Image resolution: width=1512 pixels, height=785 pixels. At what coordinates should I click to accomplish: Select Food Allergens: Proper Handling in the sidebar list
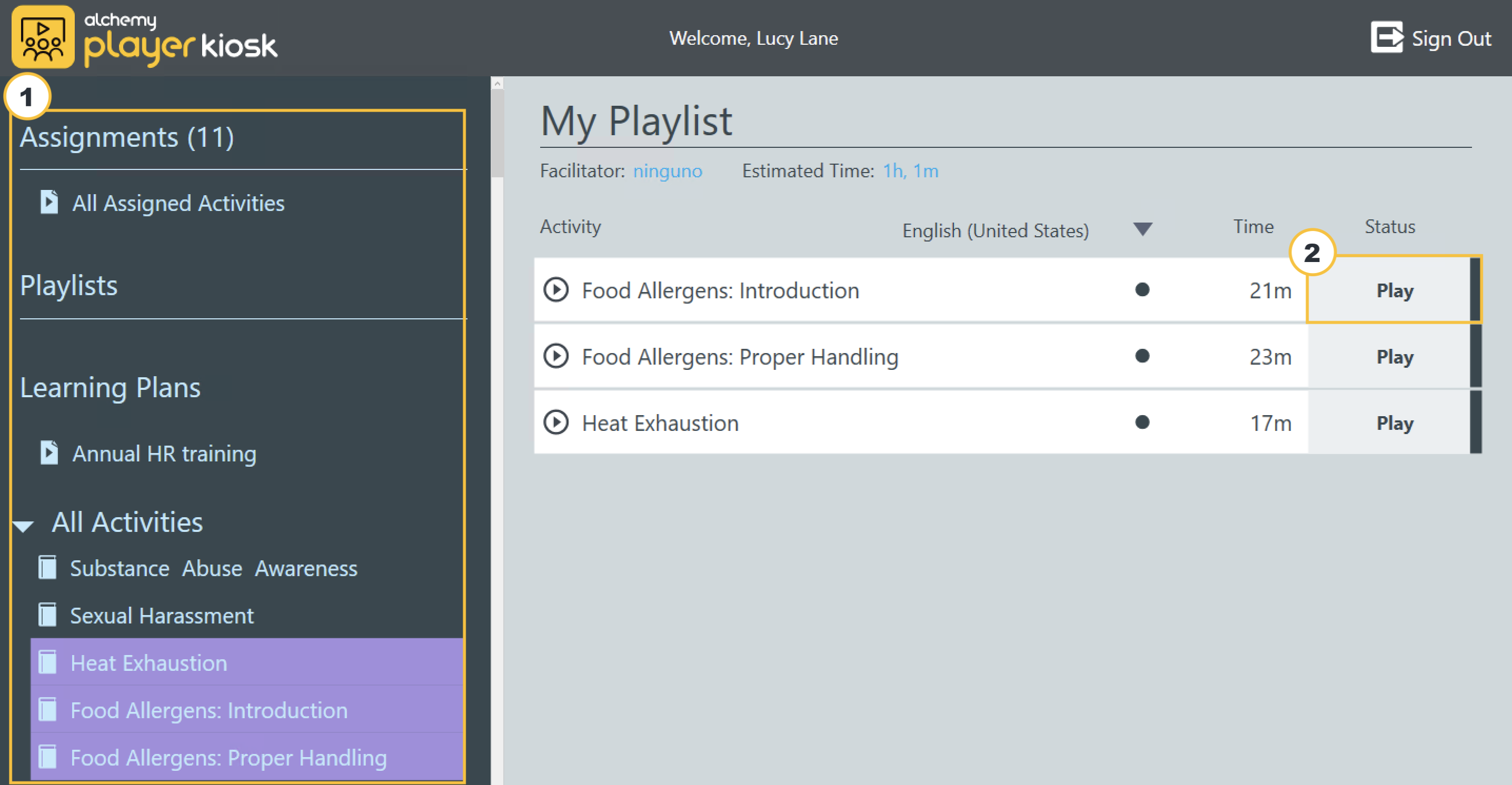(x=228, y=758)
